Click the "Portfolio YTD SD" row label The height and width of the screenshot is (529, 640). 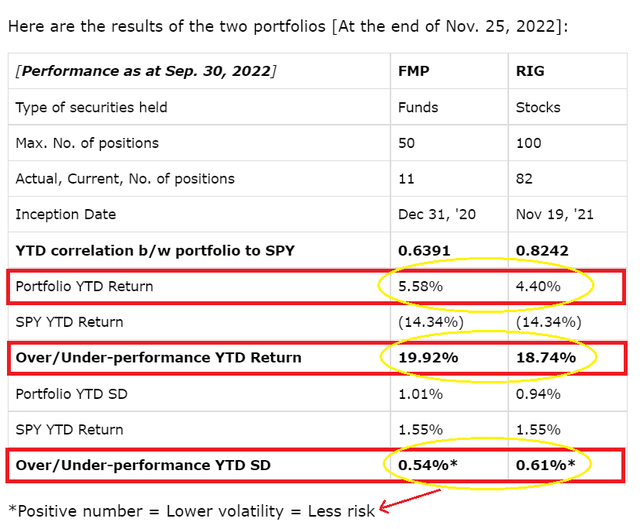coord(70,393)
